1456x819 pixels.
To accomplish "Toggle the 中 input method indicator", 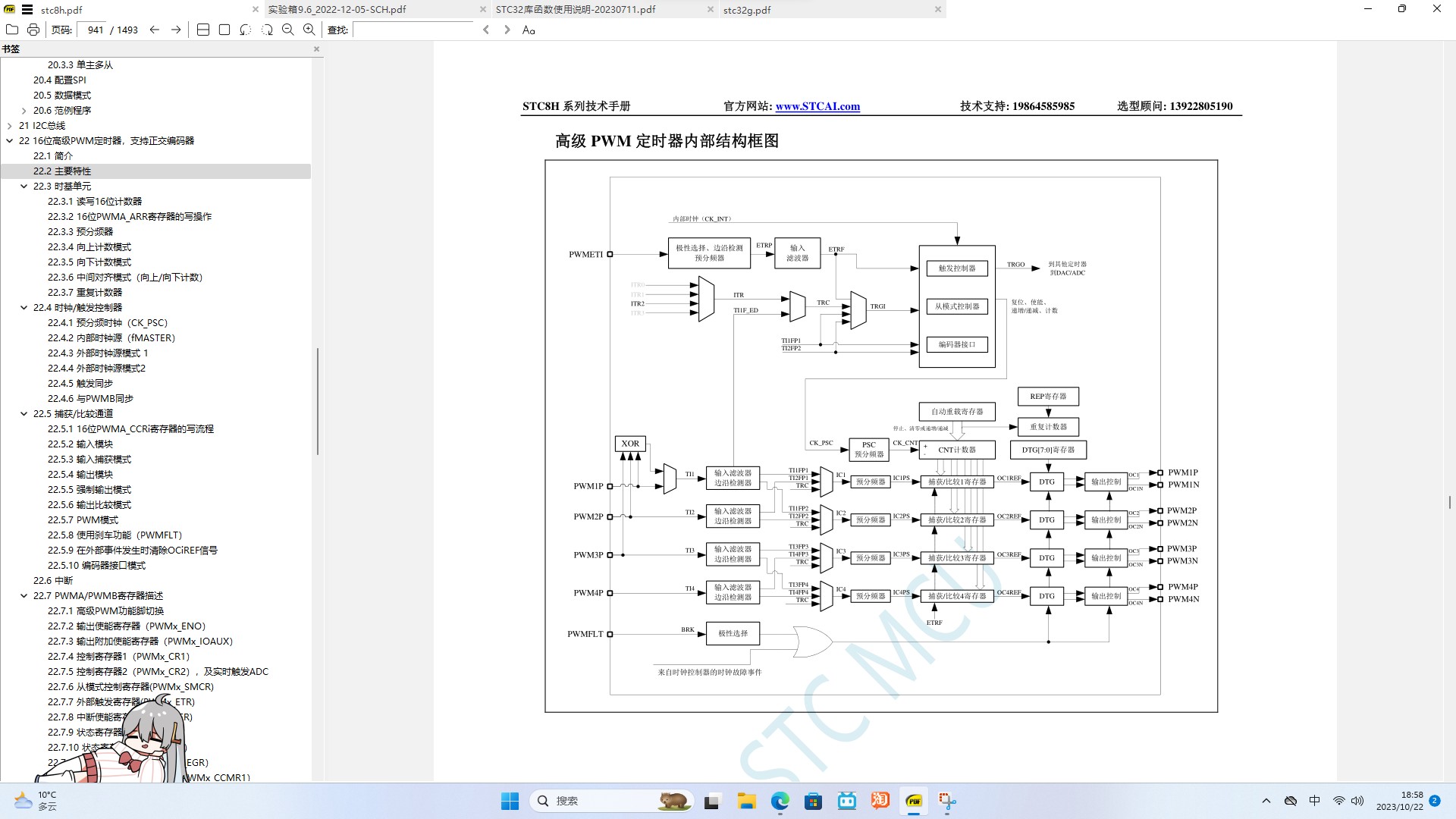I will click(1314, 801).
